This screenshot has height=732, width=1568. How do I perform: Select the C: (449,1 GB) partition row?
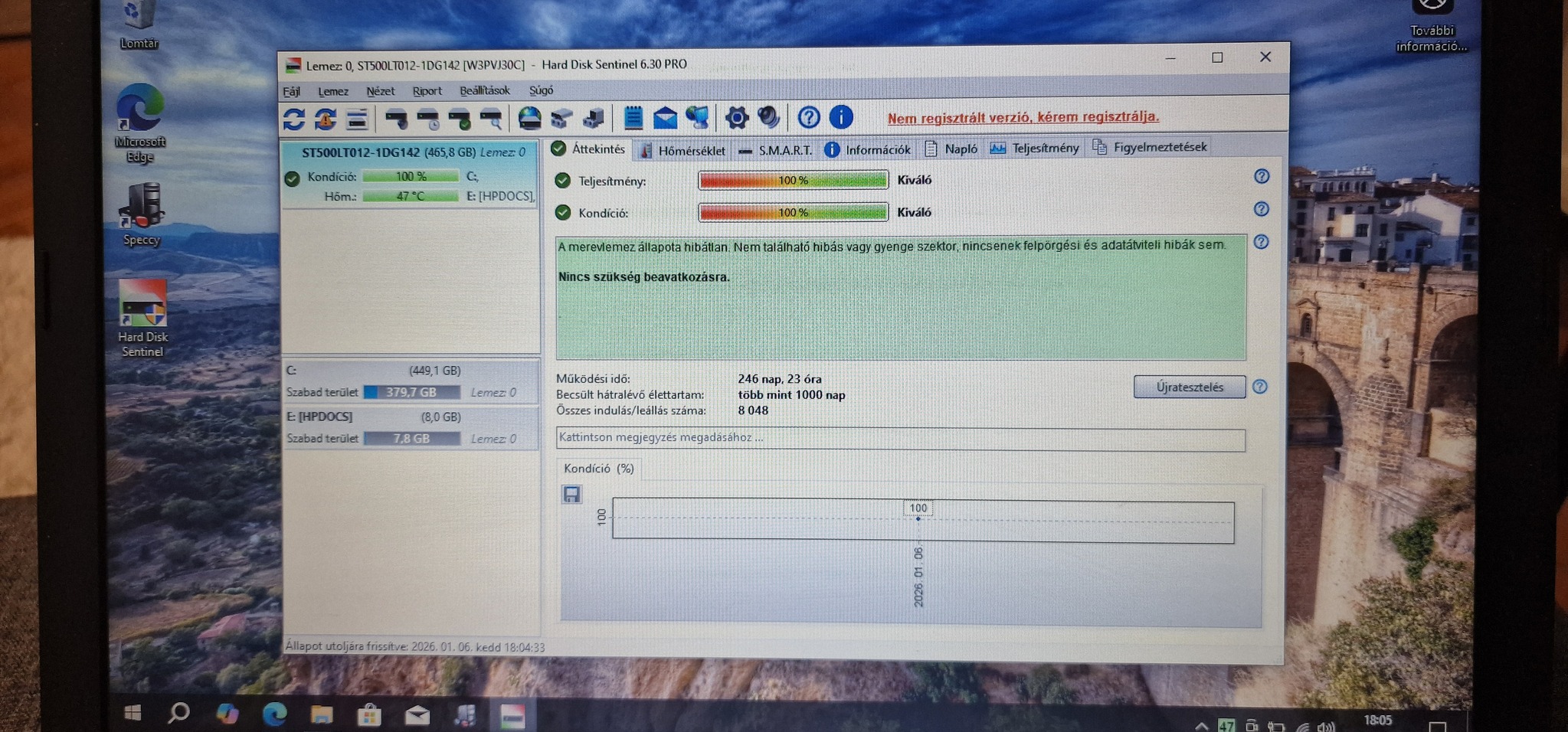click(411, 381)
